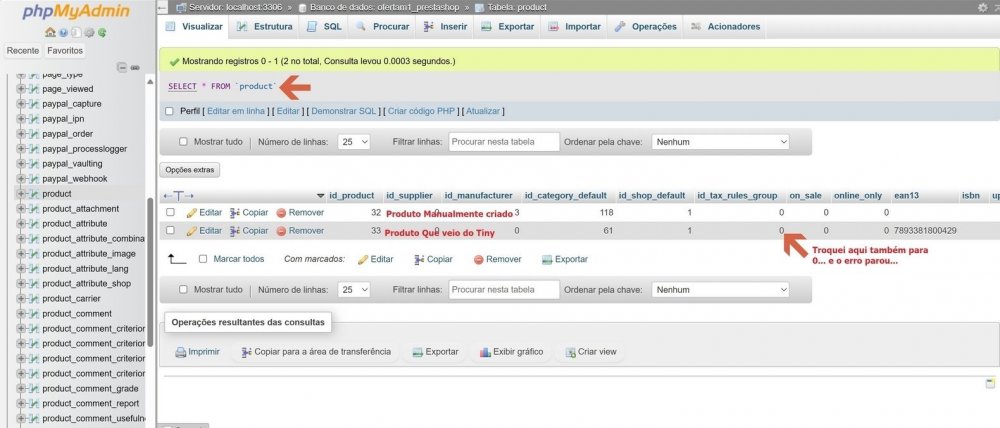Open the phpMyAdmin home icon
The height and width of the screenshot is (428, 1000).
tap(50, 32)
